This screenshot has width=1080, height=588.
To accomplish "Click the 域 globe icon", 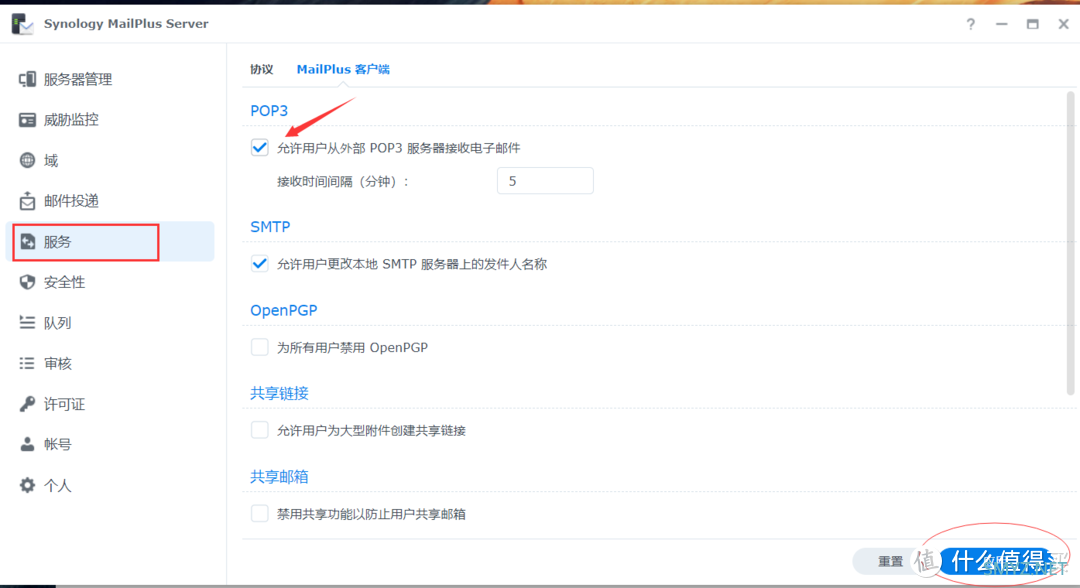I will pyautogui.click(x=28, y=160).
